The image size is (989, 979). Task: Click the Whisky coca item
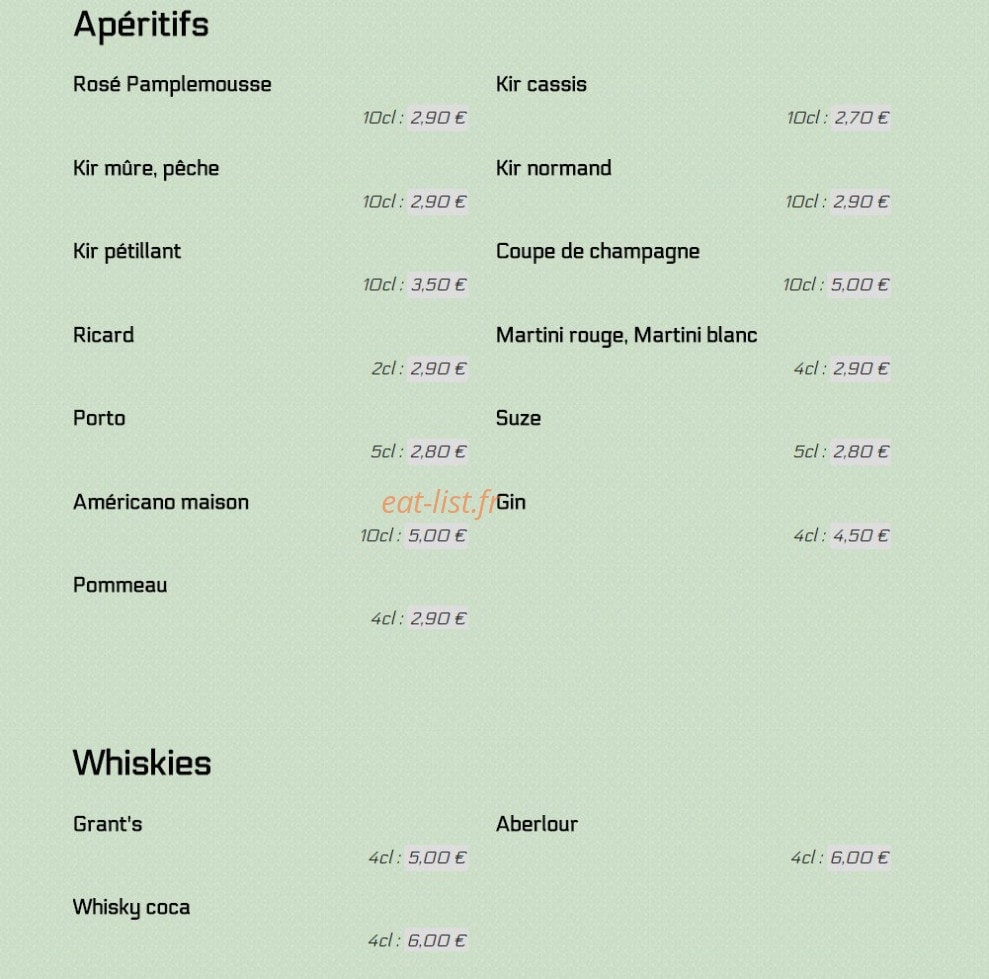131,908
